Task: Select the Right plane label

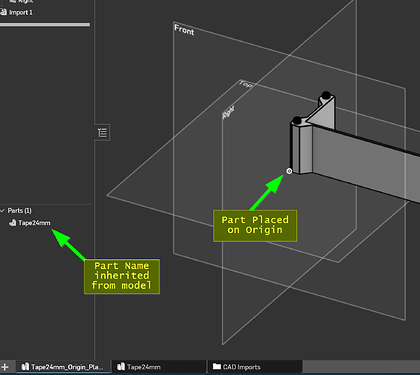Action: [229, 112]
